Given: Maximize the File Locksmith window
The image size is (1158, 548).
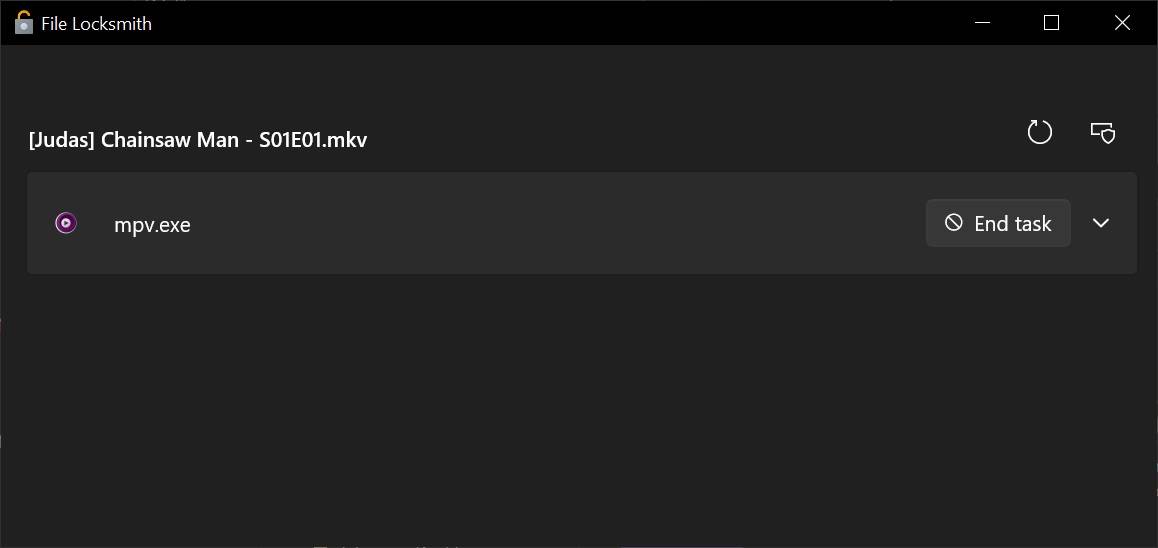Looking at the screenshot, I should [x=1051, y=23].
